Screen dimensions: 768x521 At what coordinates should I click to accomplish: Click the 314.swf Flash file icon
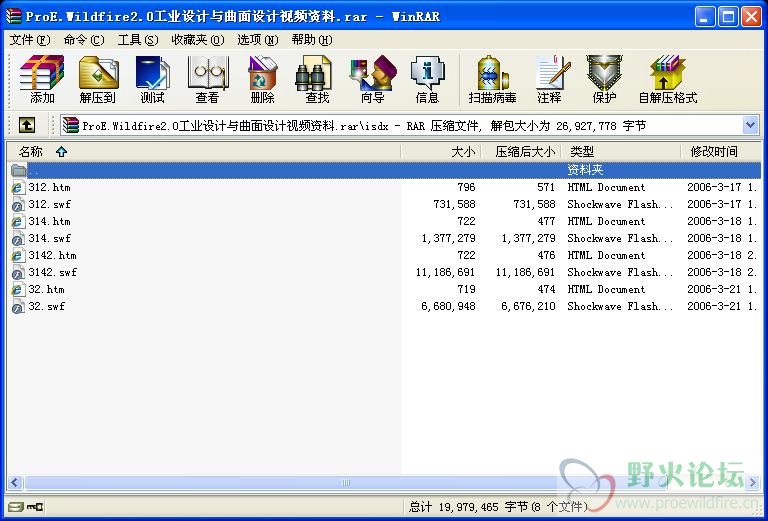pos(18,238)
